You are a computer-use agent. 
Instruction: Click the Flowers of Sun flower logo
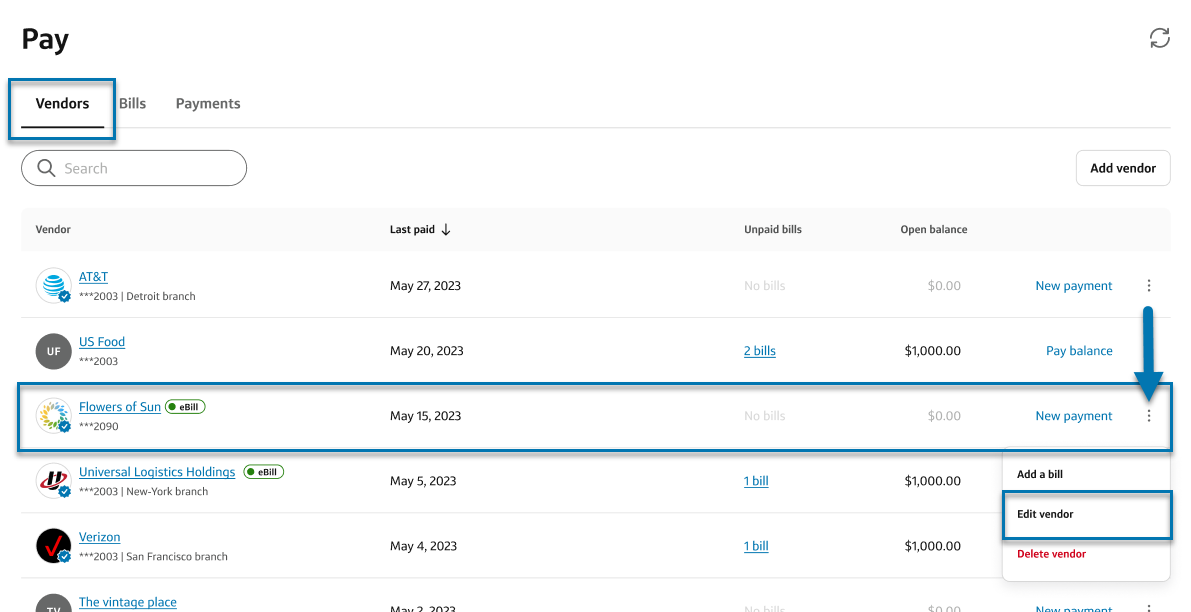pyautogui.click(x=53, y=413)
